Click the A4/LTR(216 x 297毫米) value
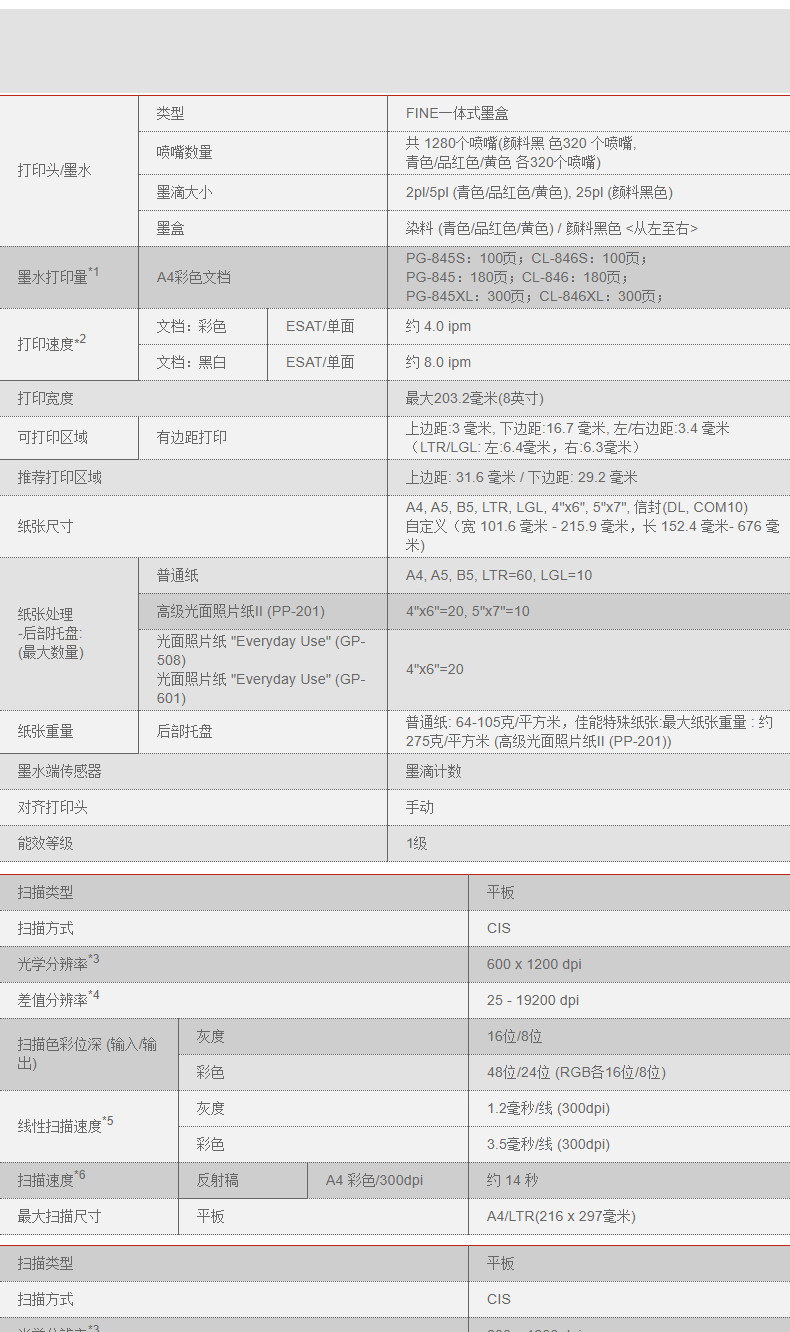This screenshot has width=790, height=1332. click(x=561, y=1216)
